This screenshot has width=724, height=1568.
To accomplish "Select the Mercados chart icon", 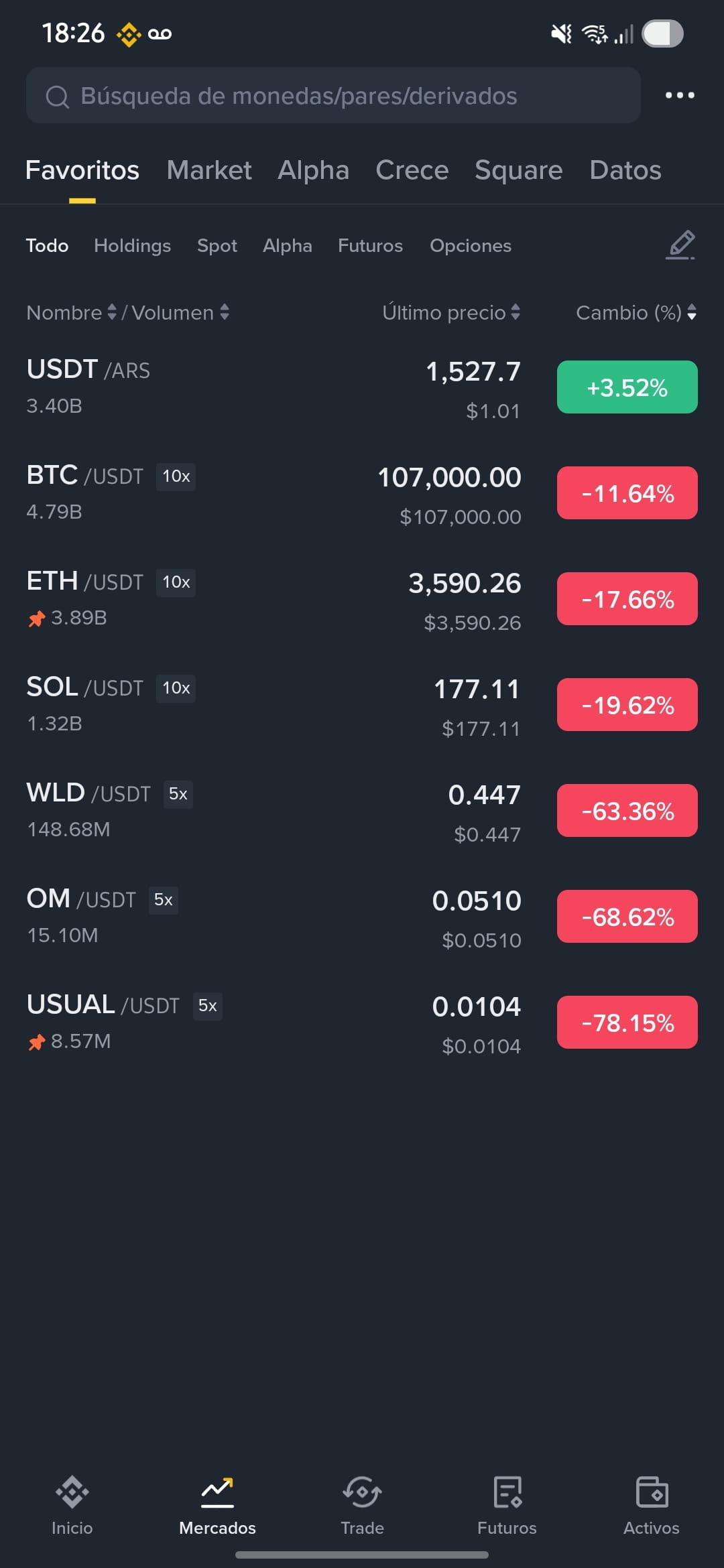I will click(217, 1492).
